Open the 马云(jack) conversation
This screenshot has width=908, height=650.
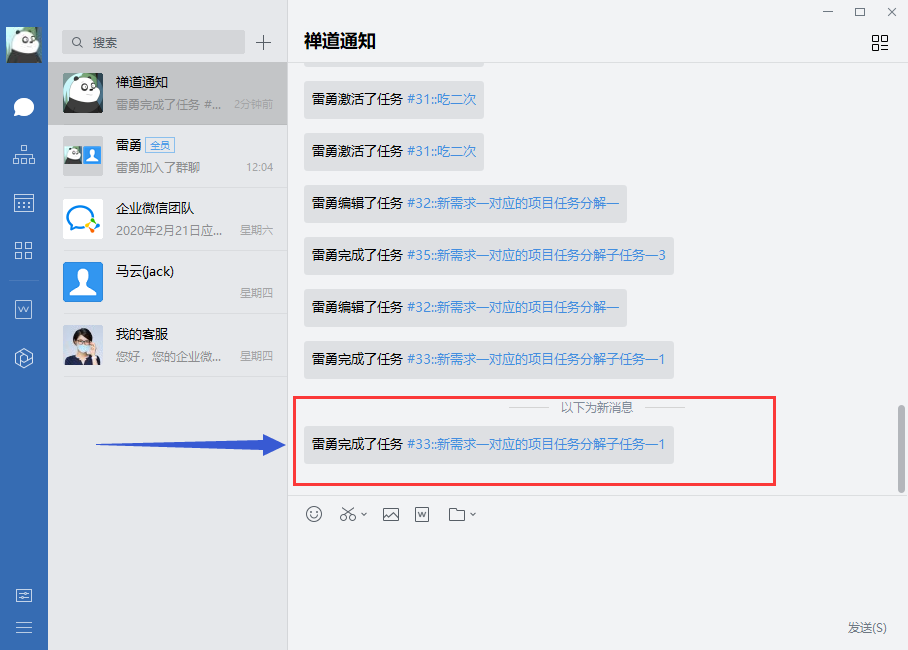167,282
